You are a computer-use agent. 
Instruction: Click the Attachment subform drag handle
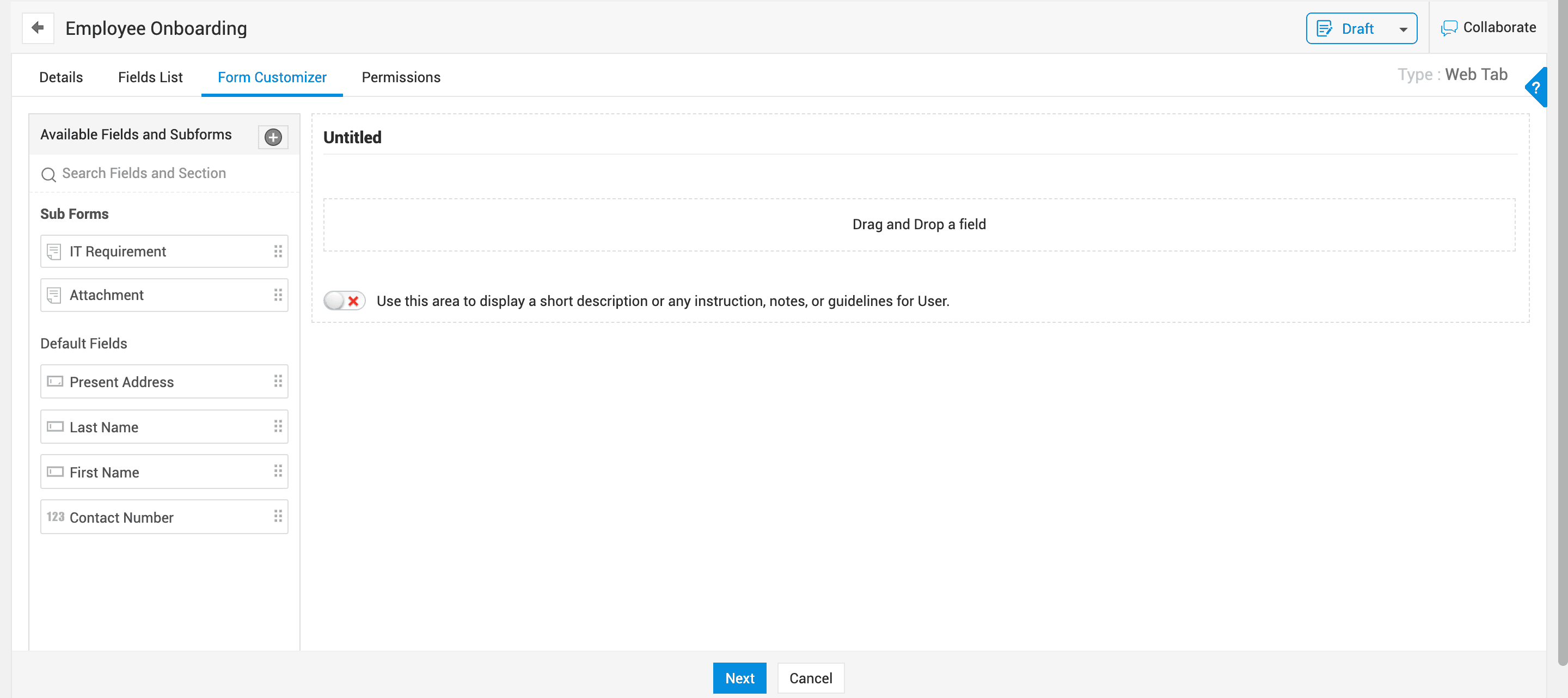(x=278, y=295)
